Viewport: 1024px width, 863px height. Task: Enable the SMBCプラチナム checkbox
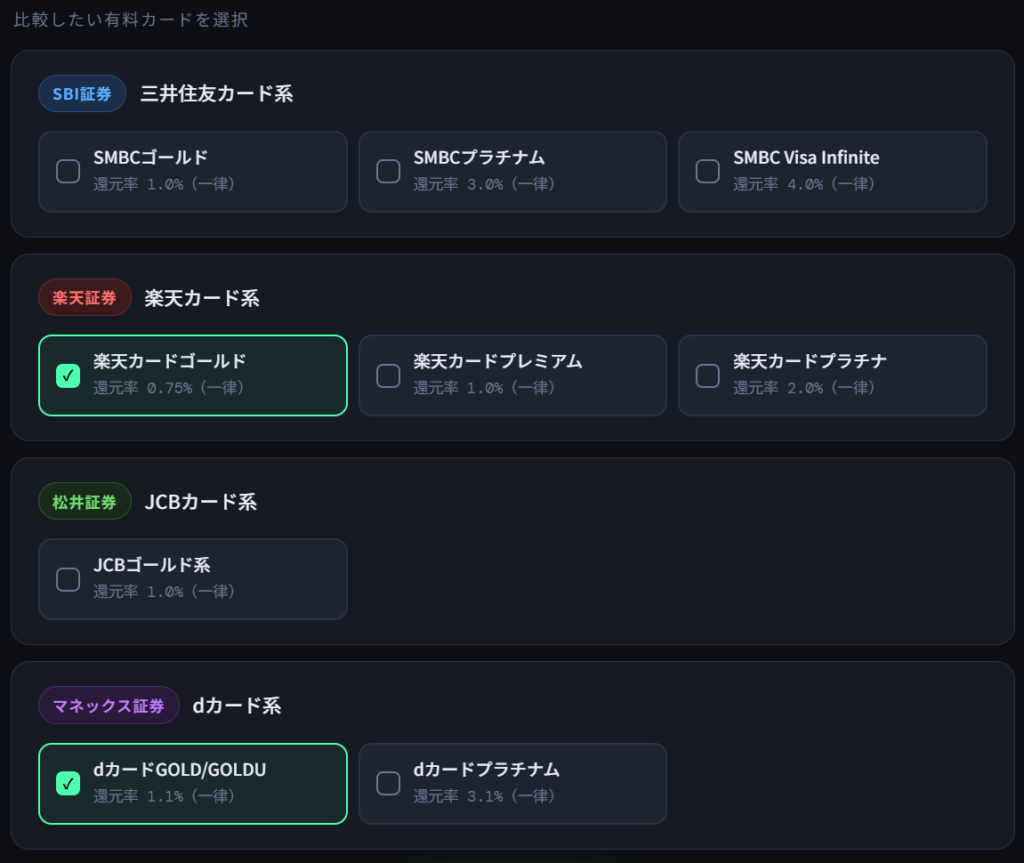pos(388,171)
